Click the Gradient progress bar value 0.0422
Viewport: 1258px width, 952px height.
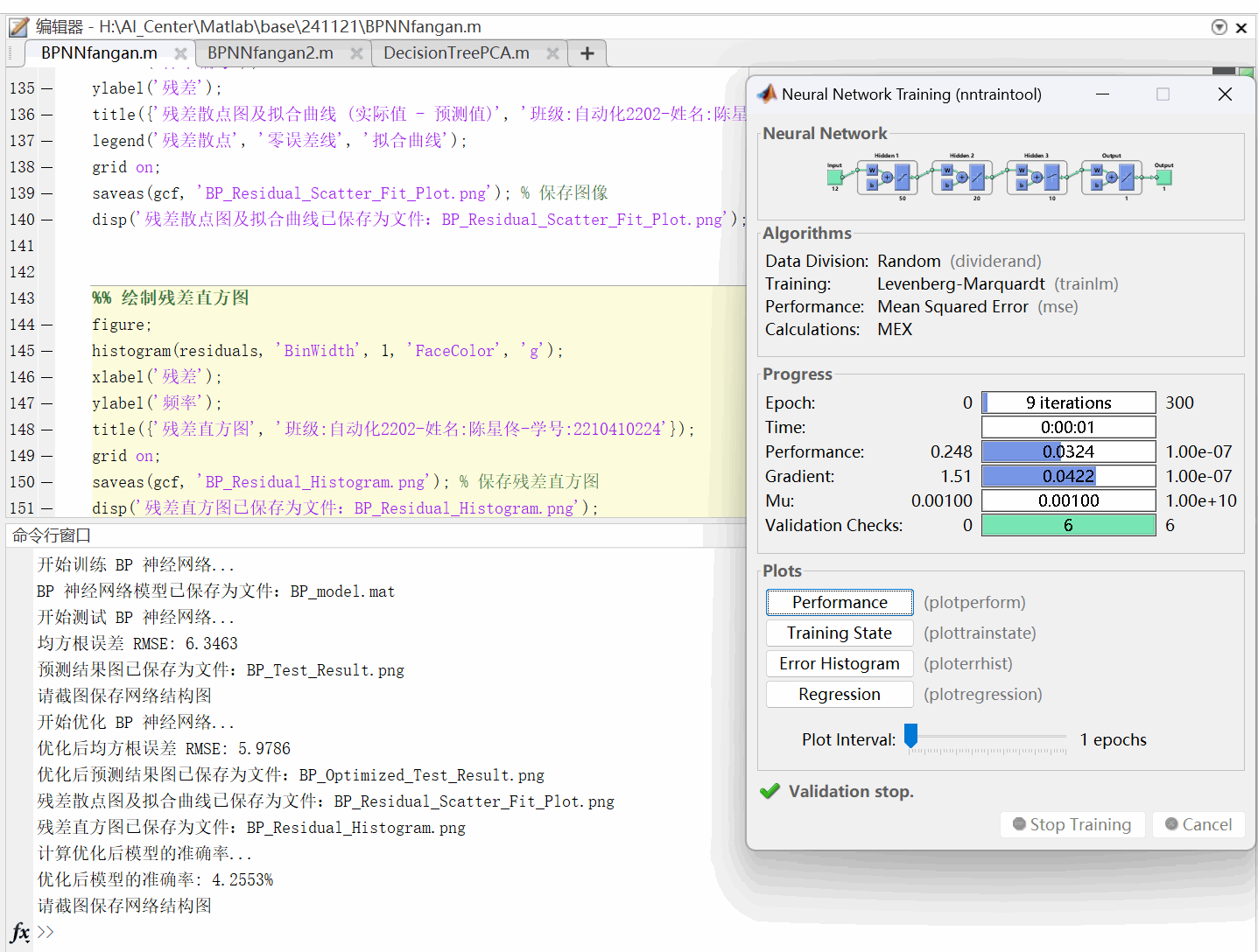pyautogui.click(x=1068, y=476)
